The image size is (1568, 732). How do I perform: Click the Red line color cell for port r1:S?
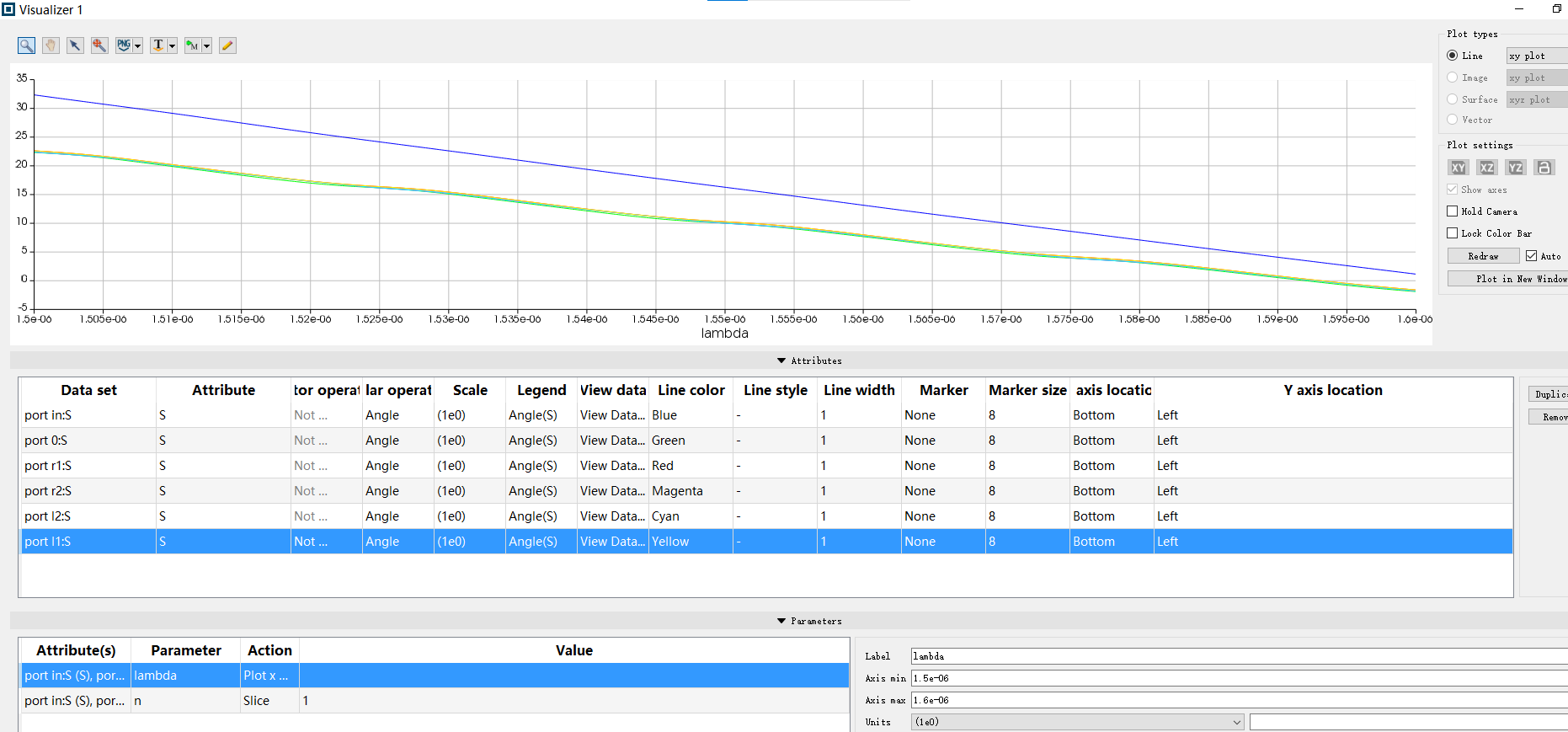tap(691, 466)
